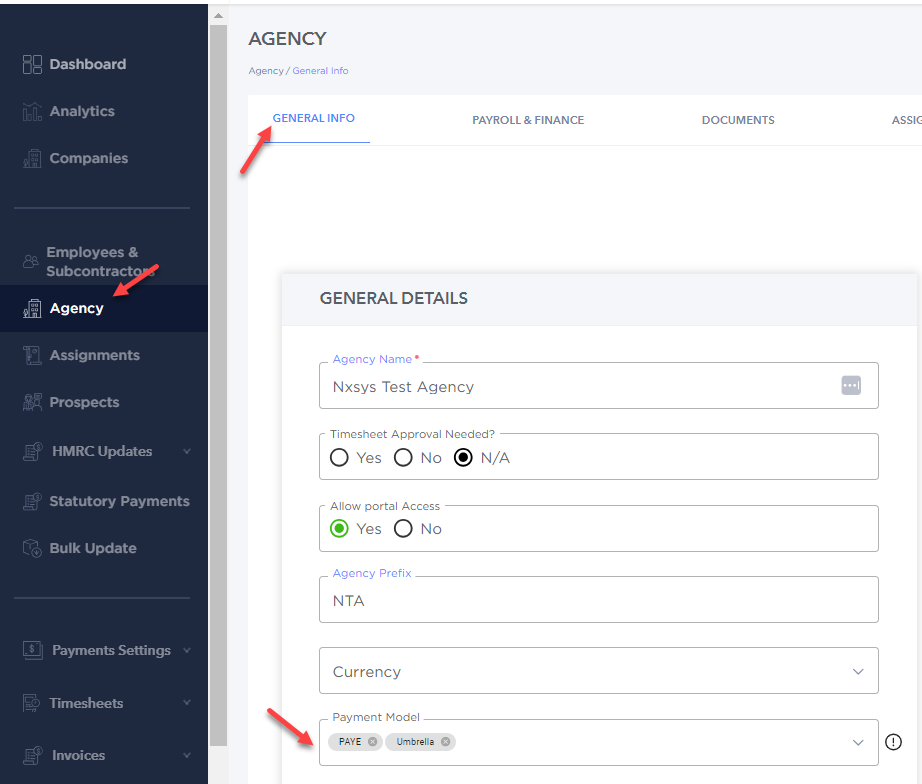This screenshot has height=784, width=922.
Task: Open the Dashboard sidebar icon
Action: (x=32, y=64)
